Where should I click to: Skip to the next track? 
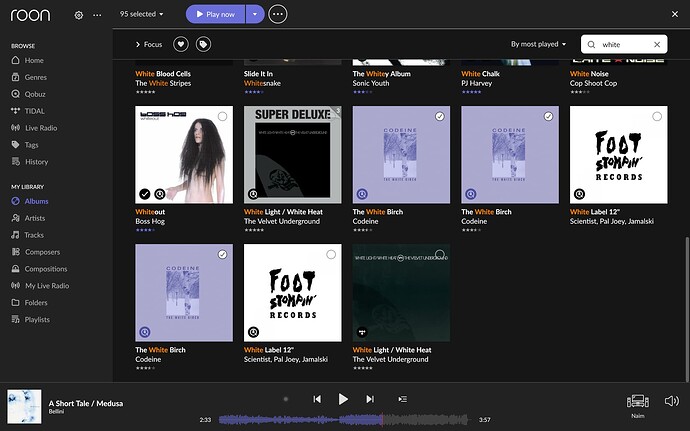click(370, 399)
